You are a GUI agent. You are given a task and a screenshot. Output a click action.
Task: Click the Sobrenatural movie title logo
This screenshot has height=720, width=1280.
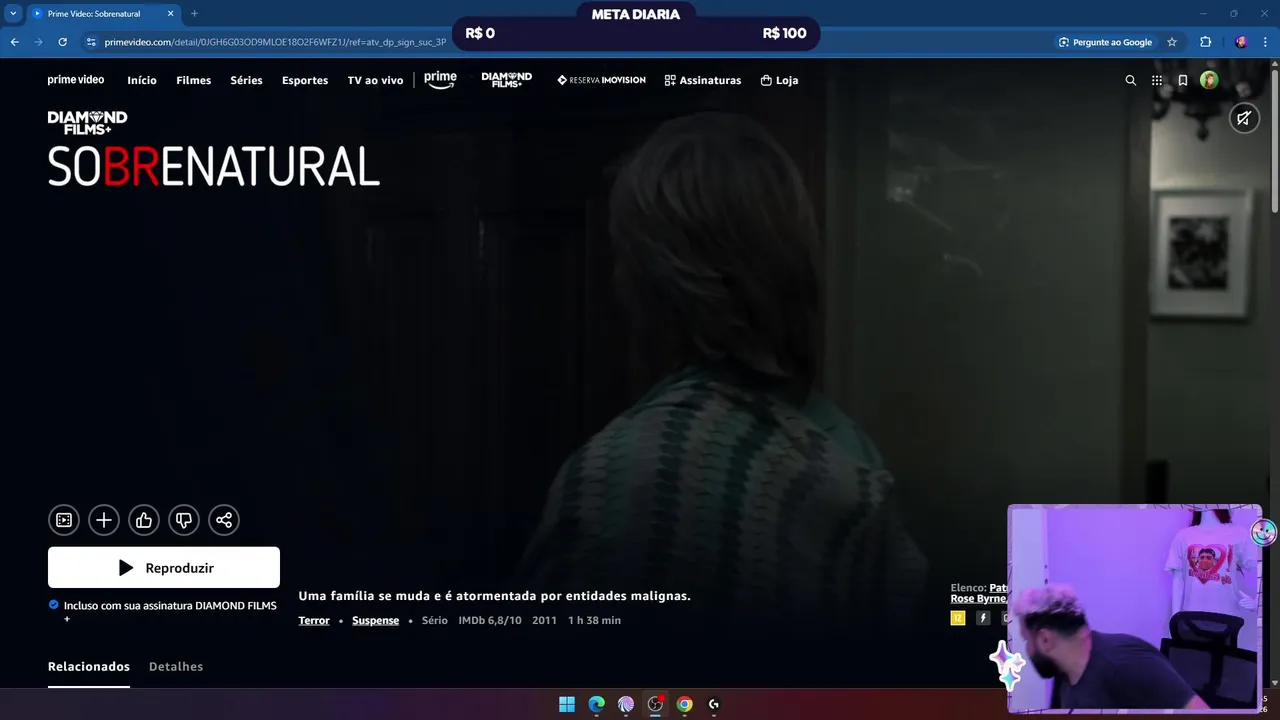tap(214, 166)
